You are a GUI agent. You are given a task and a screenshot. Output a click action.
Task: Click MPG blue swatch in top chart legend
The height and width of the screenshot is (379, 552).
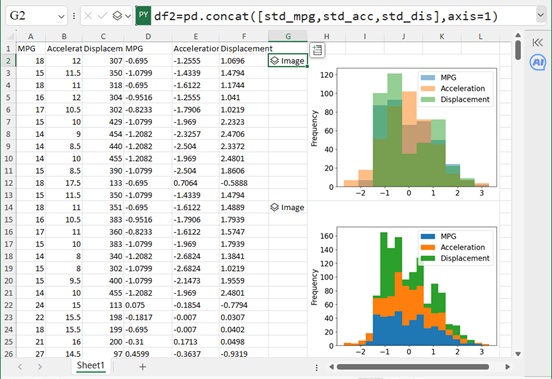[x=428, y=77]
